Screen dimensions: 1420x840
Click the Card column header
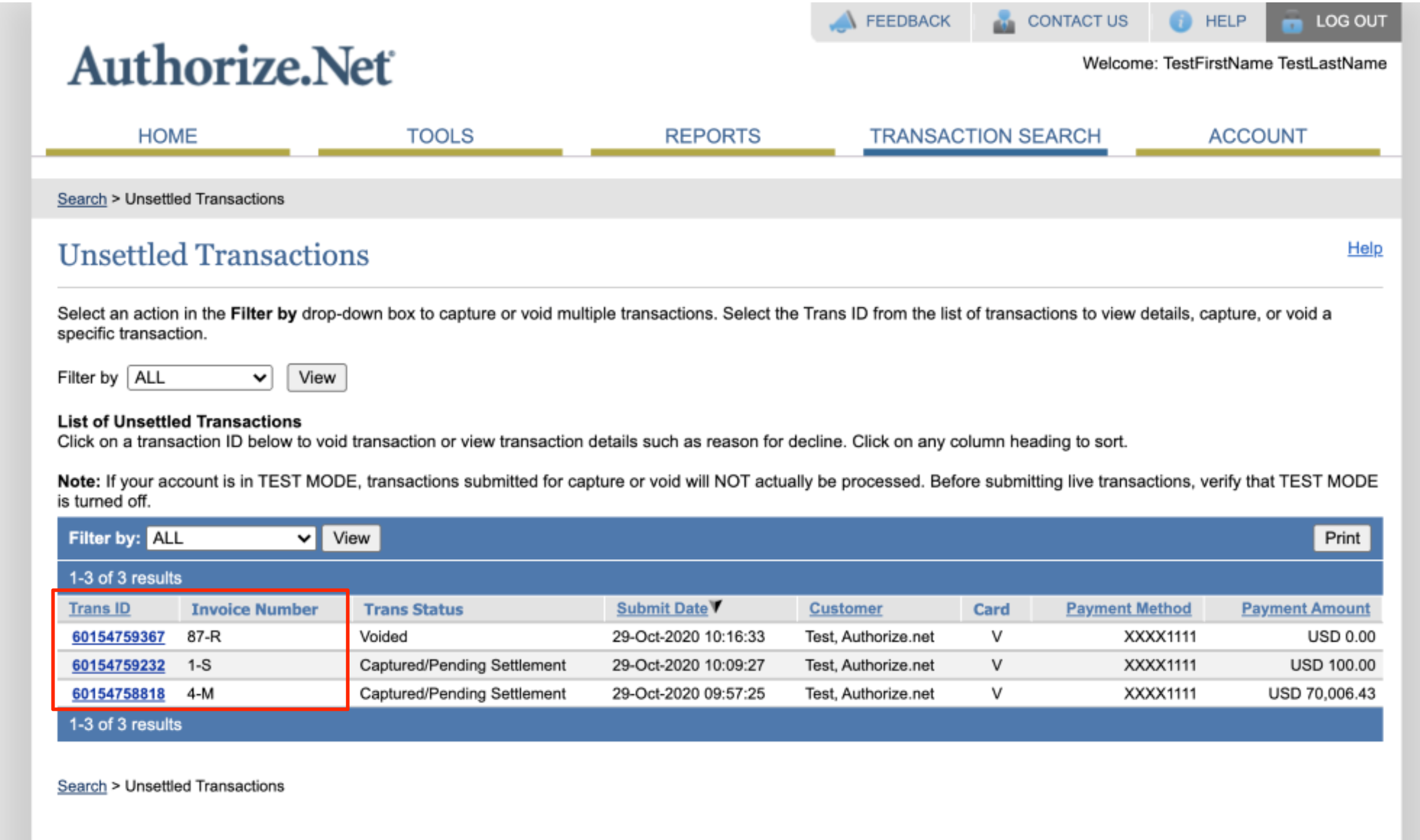point(991,609)
